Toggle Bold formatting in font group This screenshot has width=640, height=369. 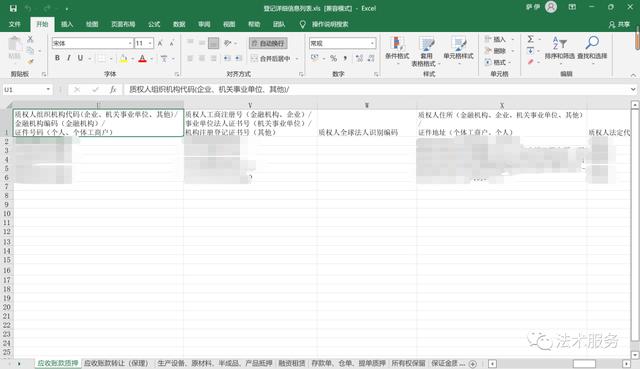pyautogui.click(x=57, y=58)
